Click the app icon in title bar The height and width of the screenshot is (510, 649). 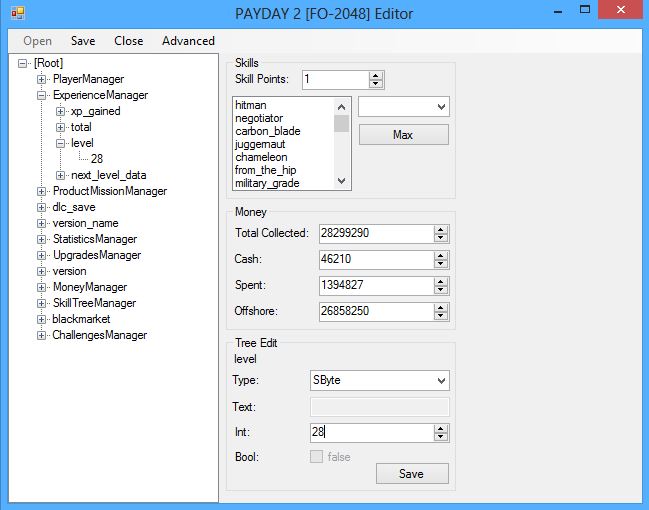point(17,14)
